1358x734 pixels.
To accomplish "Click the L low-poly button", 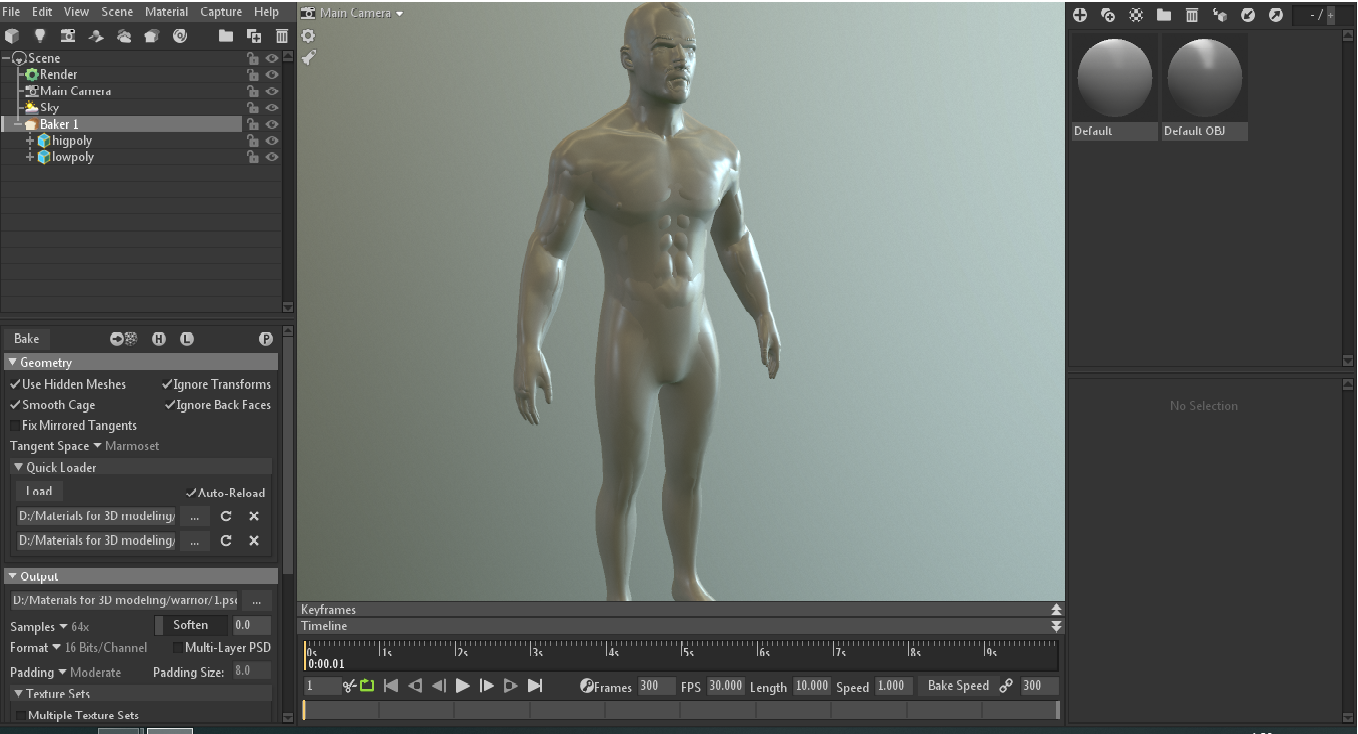I will (x=187, y=339).
